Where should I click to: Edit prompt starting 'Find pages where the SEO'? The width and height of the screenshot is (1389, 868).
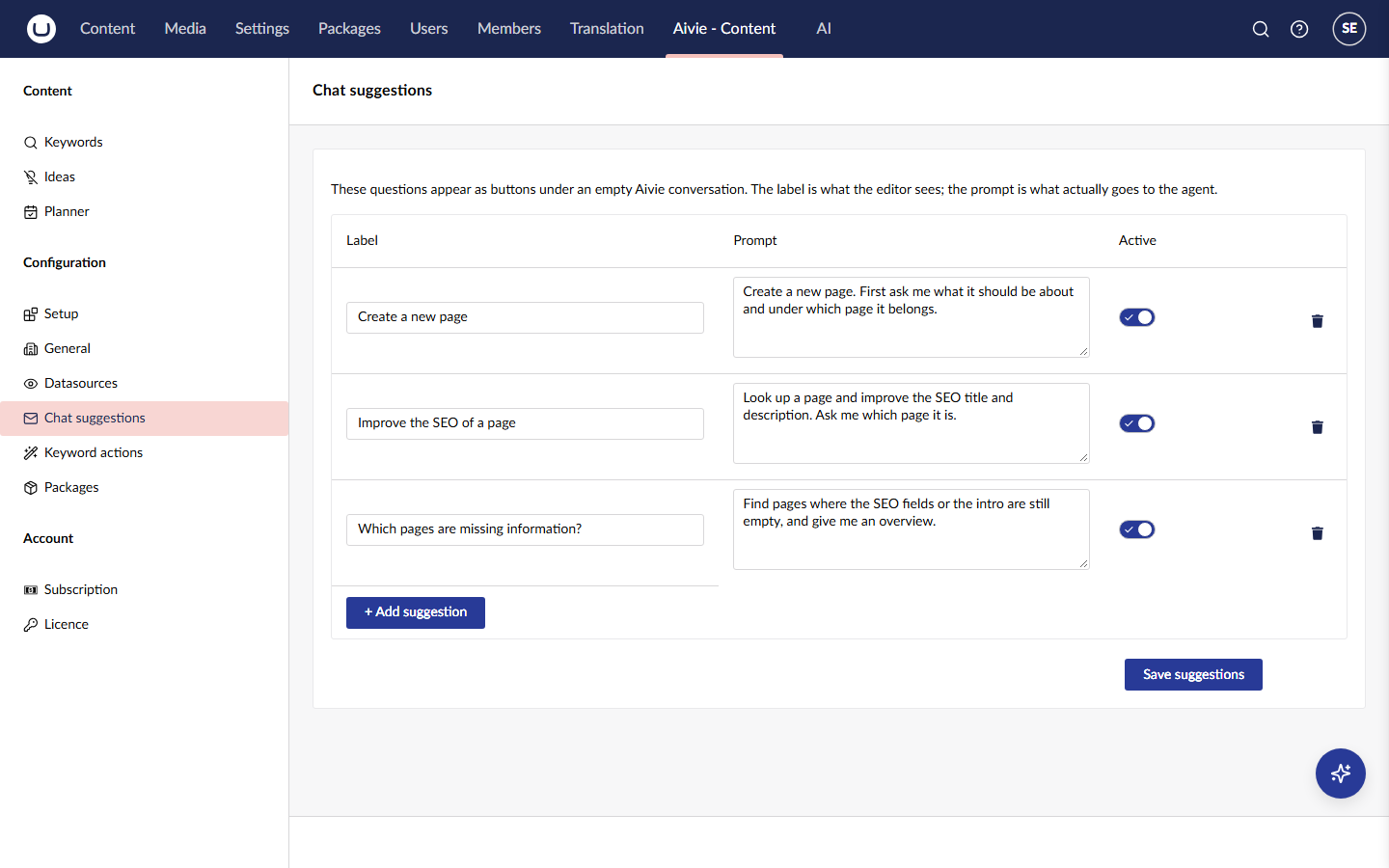[x=912, y=529]
